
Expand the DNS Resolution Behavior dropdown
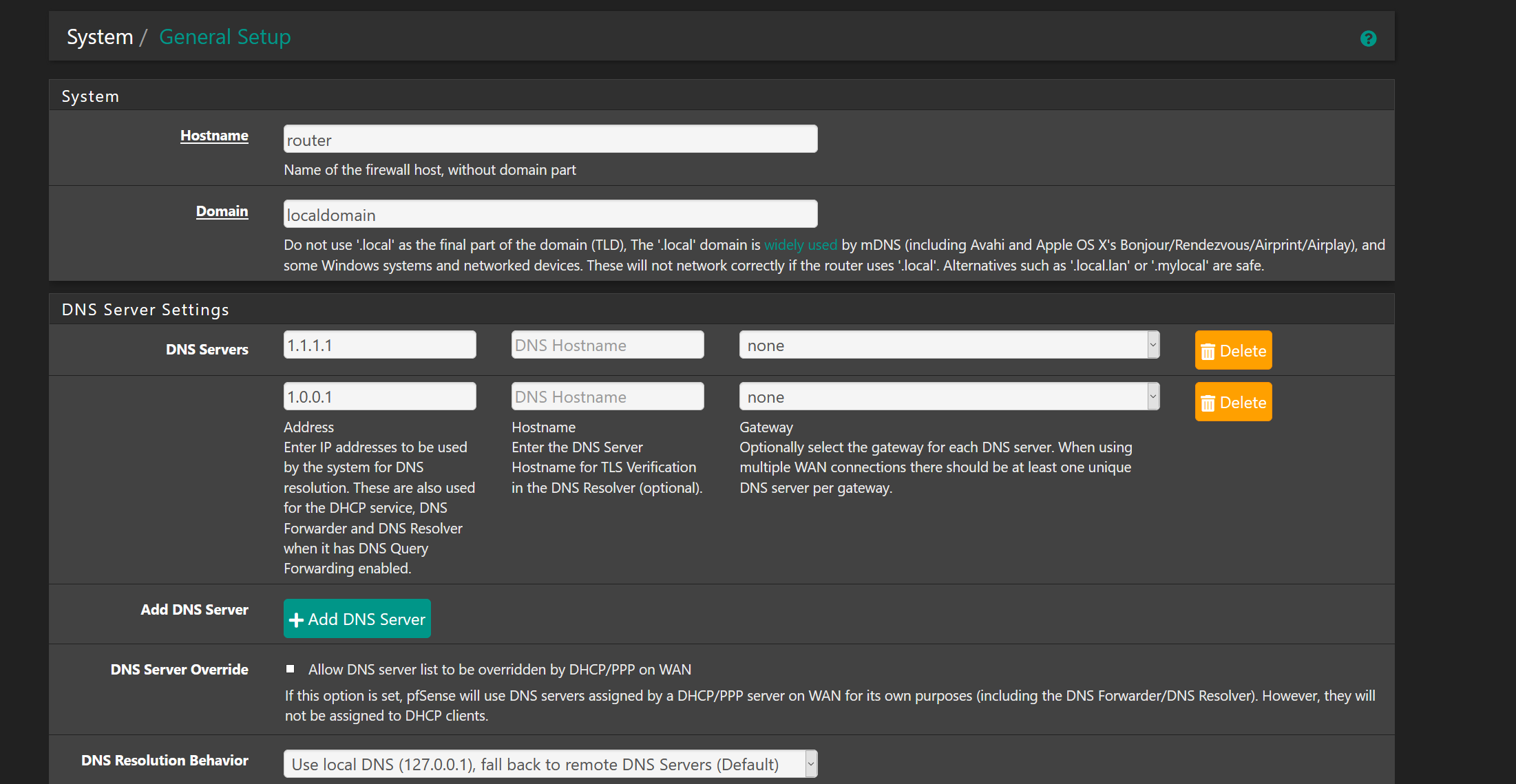(x=549, y=764)
